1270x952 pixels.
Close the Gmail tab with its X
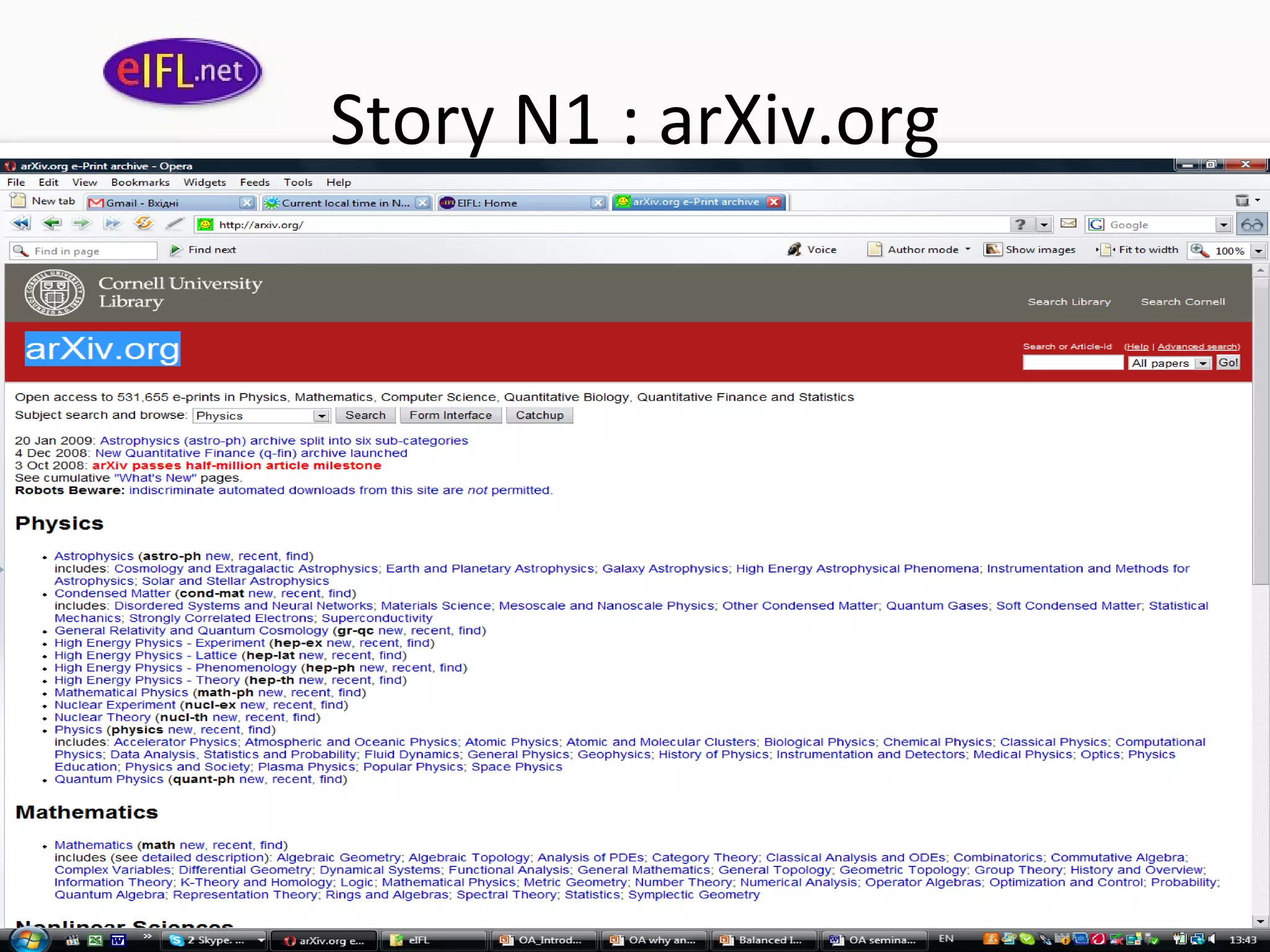click(247, 203)
